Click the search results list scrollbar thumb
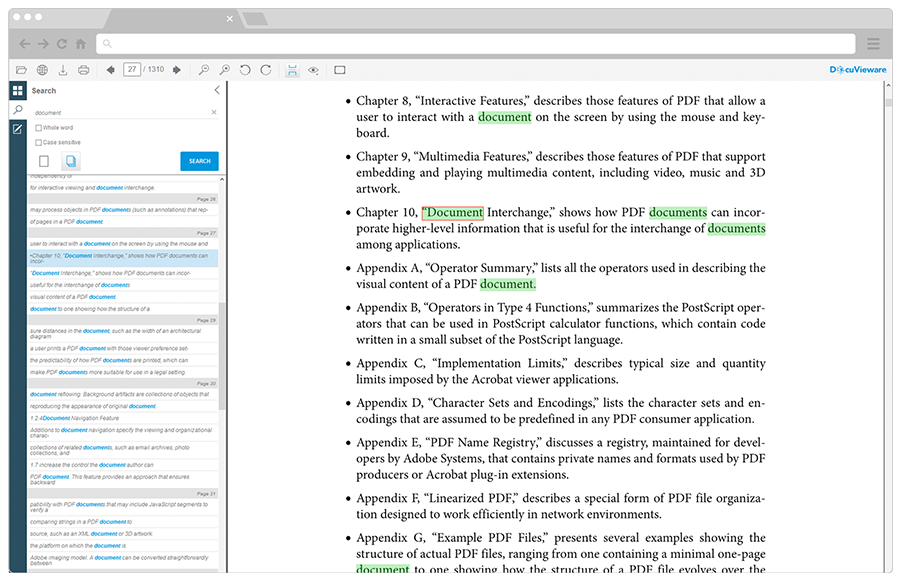 coord(222,356)
